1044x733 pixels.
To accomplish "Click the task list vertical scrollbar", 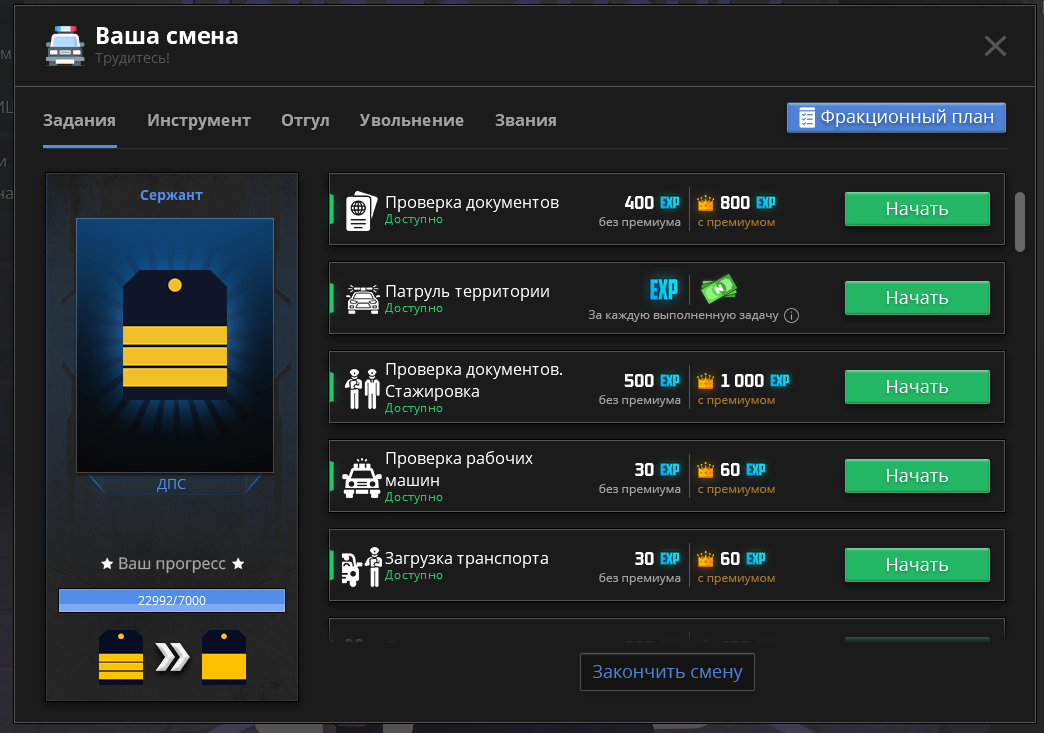I will pyautogui.click(x=1019, y=222).
